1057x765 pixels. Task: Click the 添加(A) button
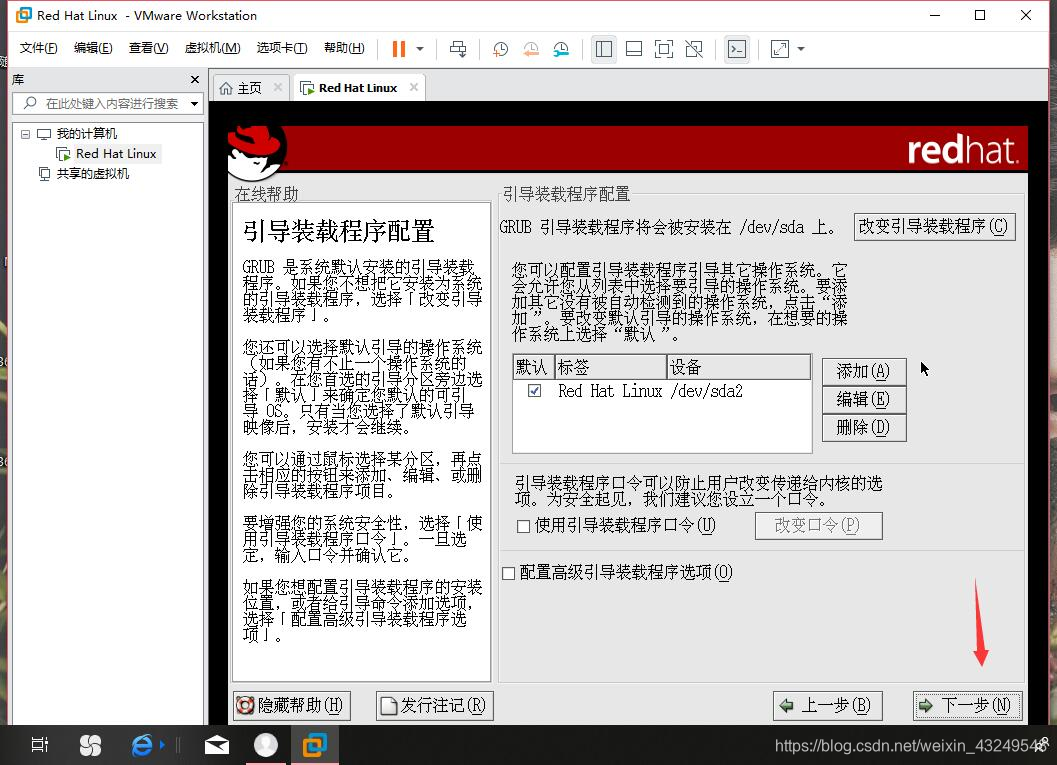[x=864, y=371]
